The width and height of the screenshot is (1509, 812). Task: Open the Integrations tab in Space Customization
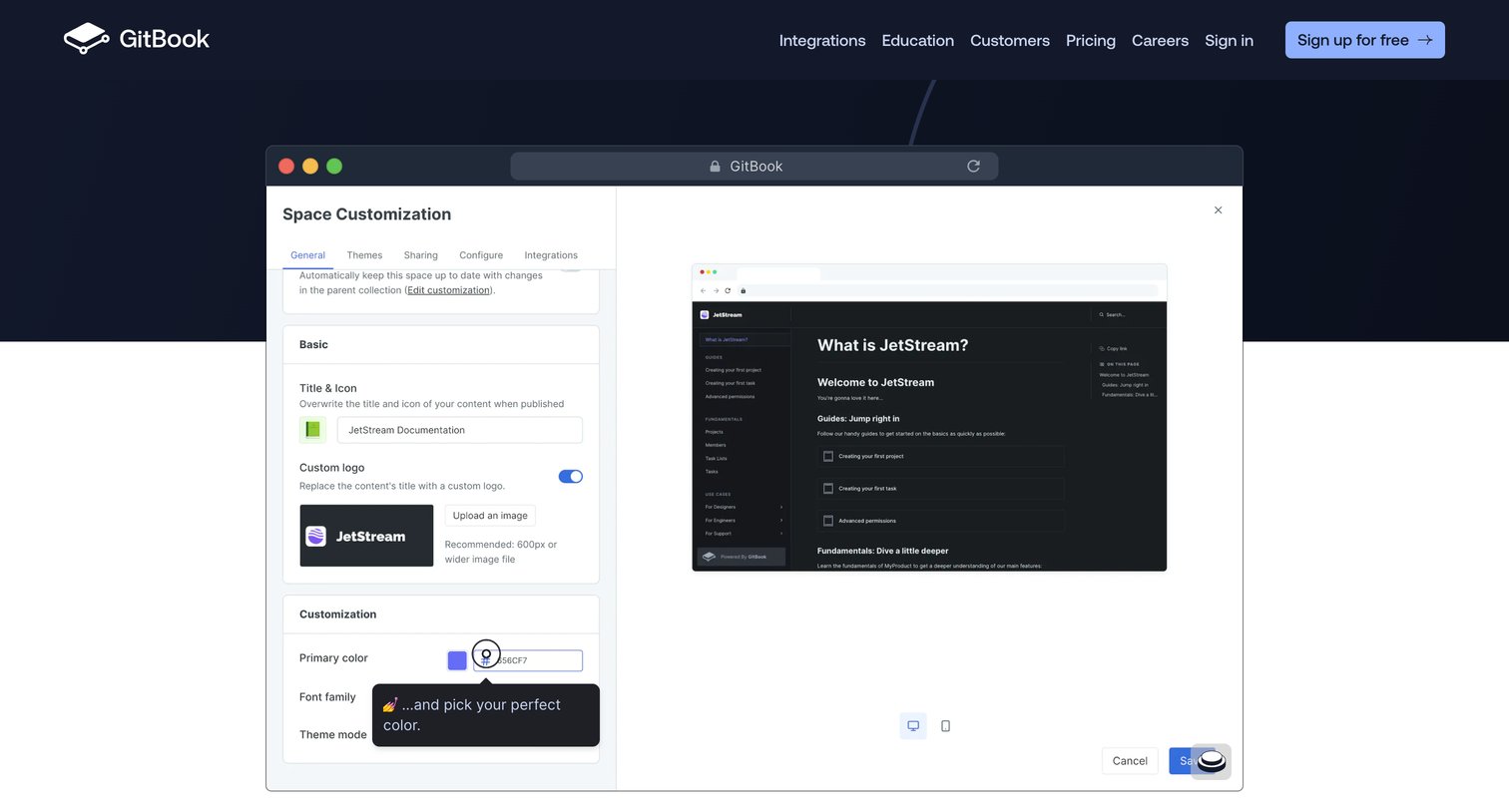[x=551, y=255]
